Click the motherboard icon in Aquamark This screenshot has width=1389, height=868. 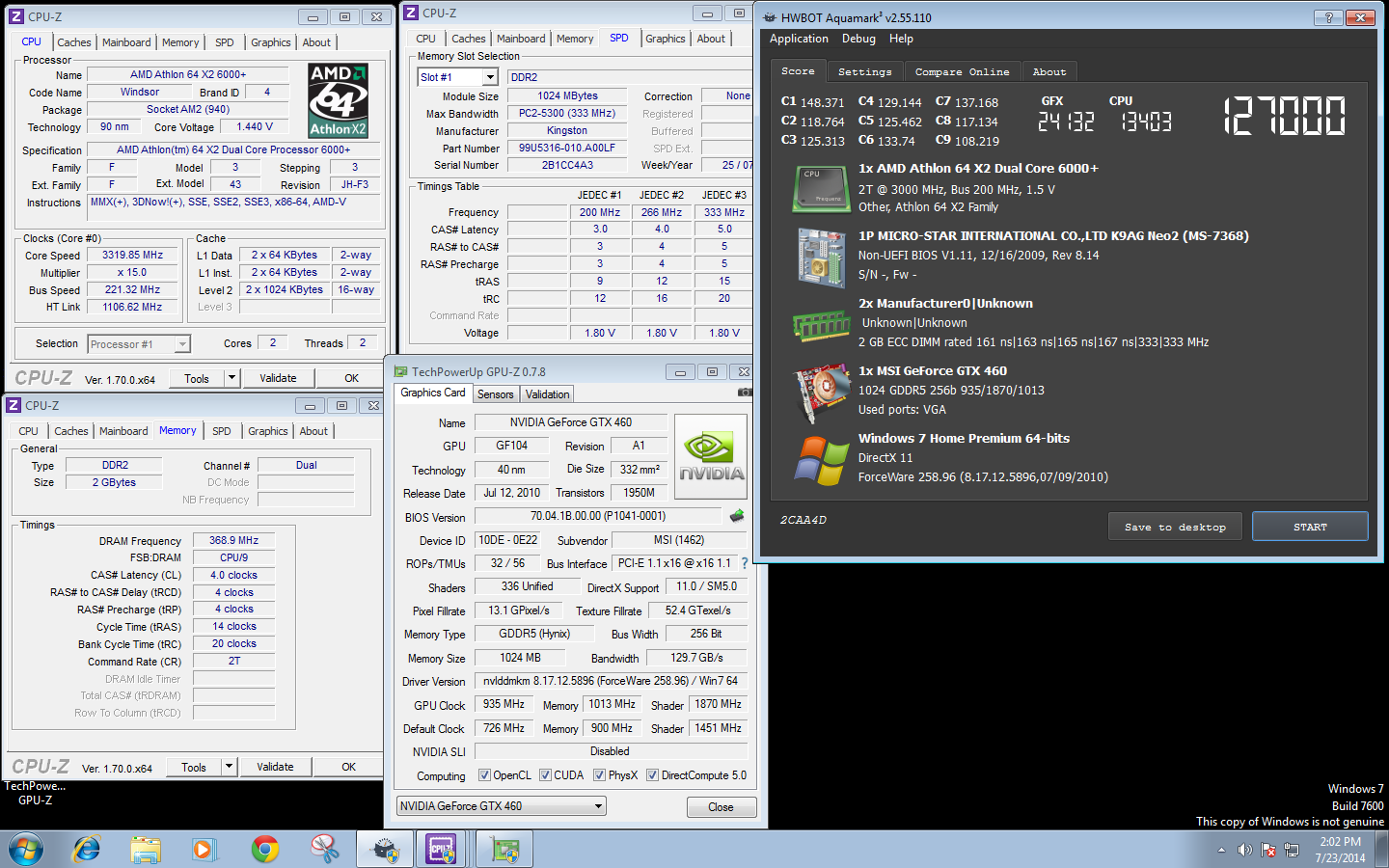(x=821, y=258)
